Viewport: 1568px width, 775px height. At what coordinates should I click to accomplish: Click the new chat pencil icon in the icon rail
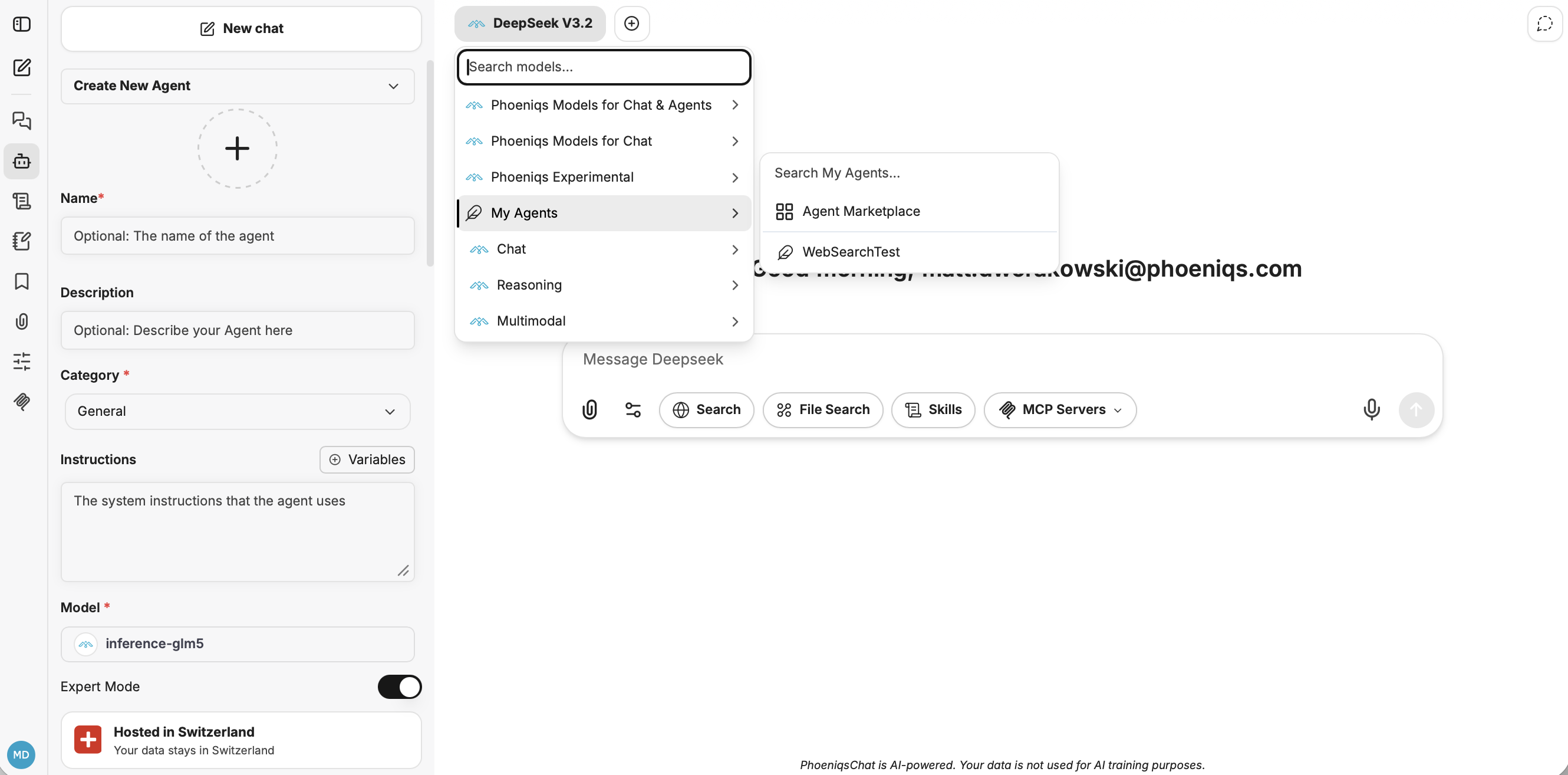coord(22,67)
